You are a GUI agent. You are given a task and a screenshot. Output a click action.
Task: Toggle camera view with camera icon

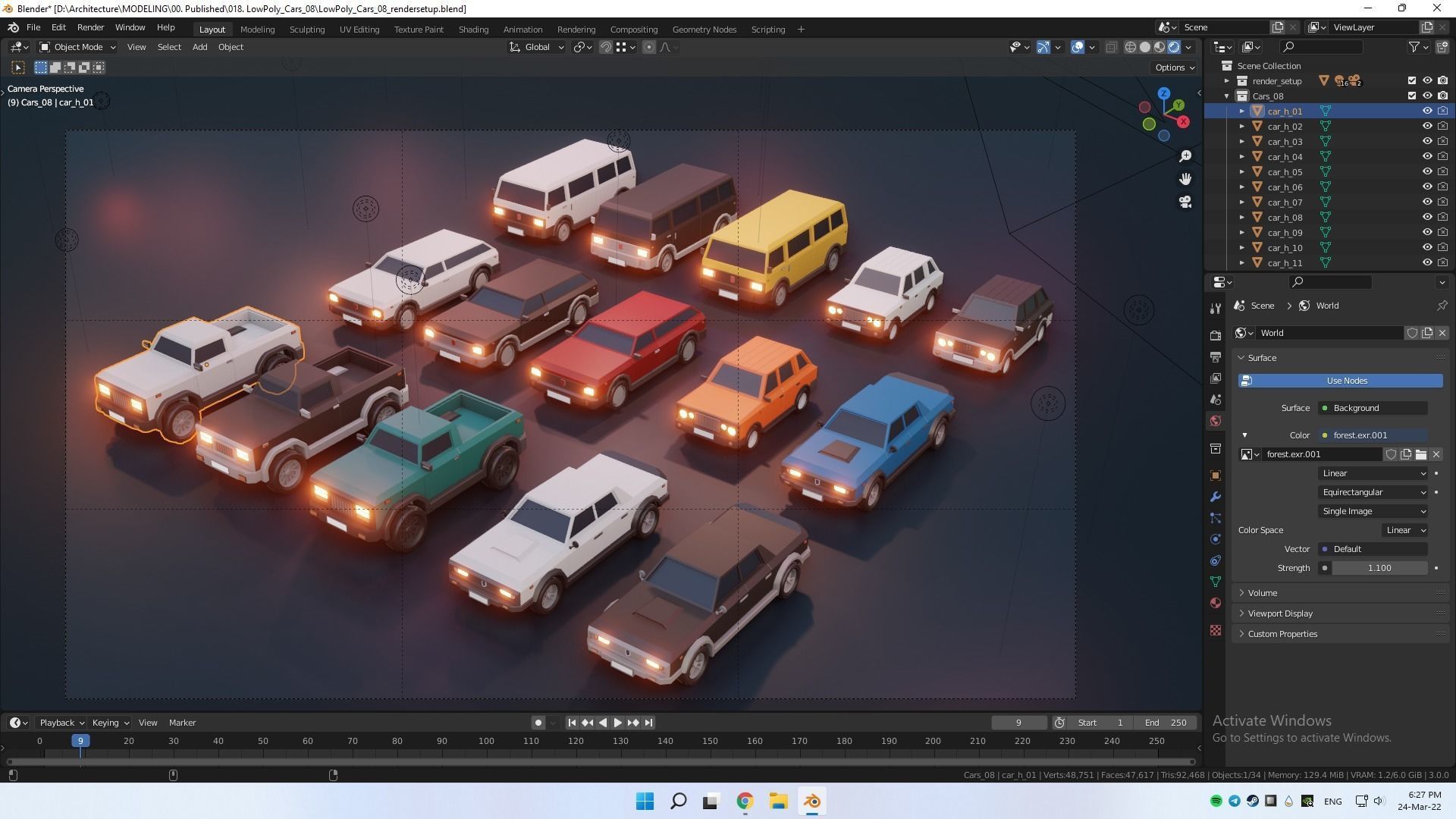(x=1185, y=202)
